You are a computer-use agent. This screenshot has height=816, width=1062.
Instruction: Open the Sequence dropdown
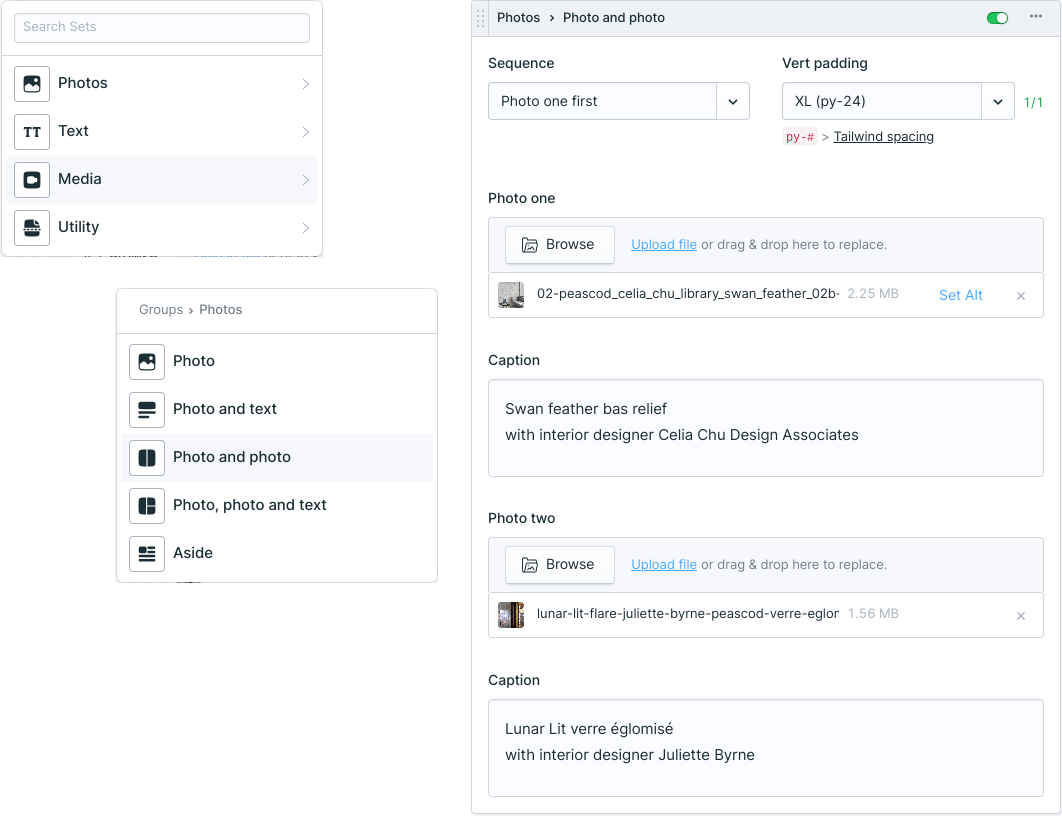tap(732, 101)
